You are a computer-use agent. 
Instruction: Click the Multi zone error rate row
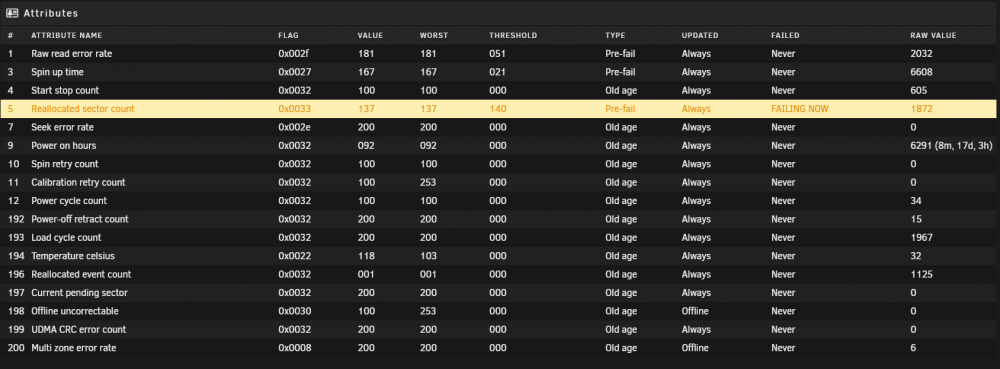tap(500, 348)
